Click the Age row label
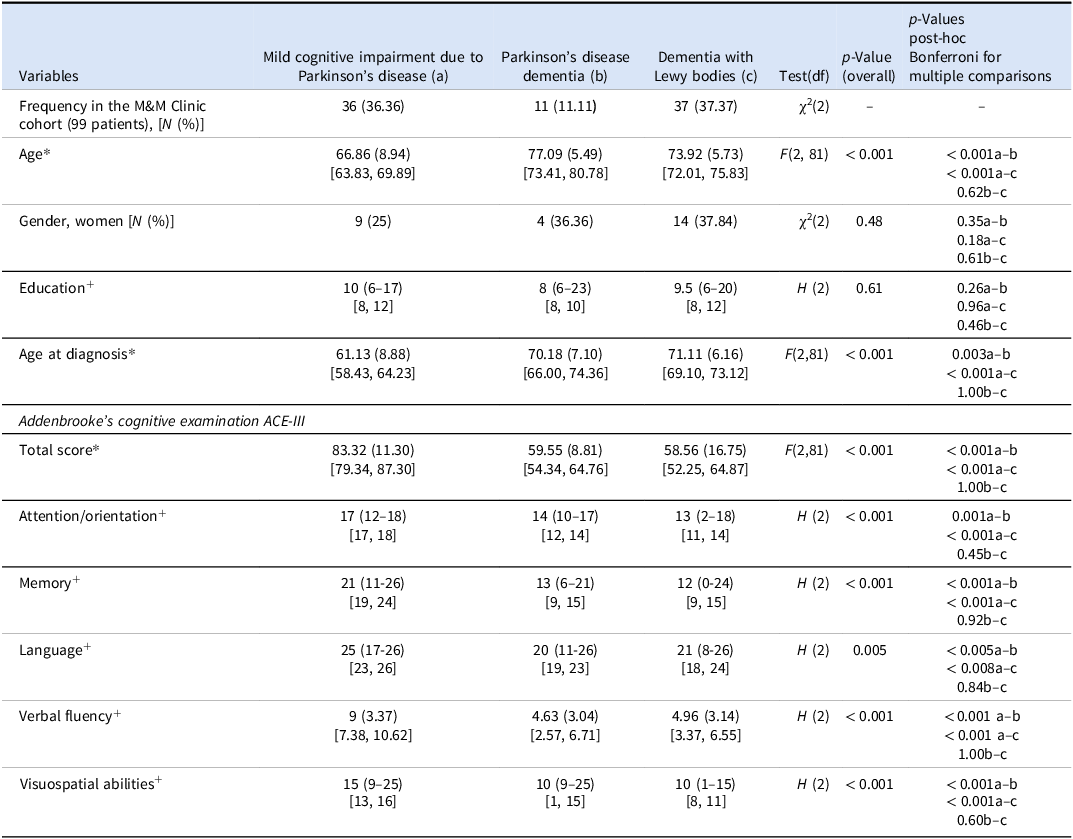Screen dimensions: 1073x839 (35, 154)
